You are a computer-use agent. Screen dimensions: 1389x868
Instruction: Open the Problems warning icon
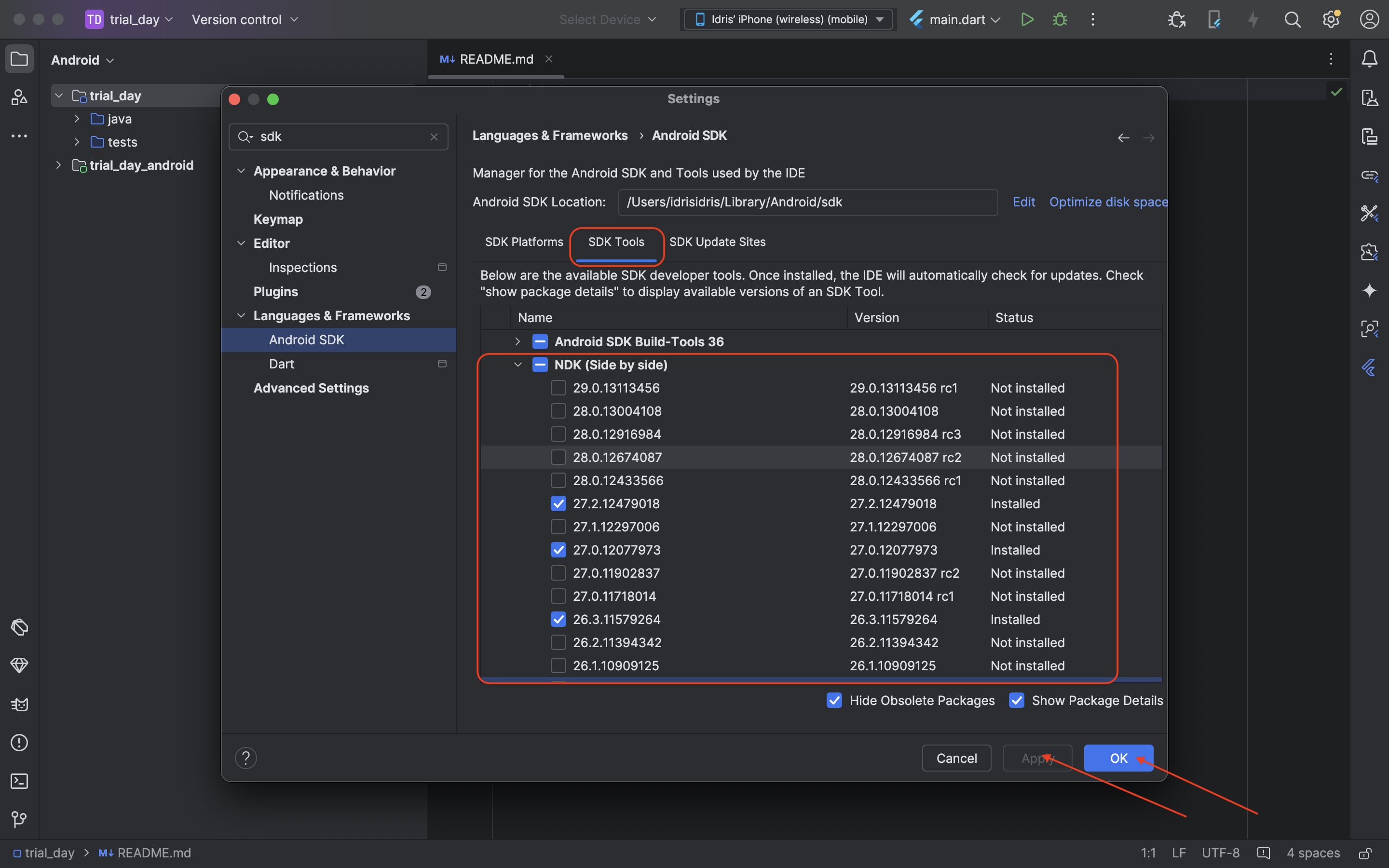coord(19,742)
